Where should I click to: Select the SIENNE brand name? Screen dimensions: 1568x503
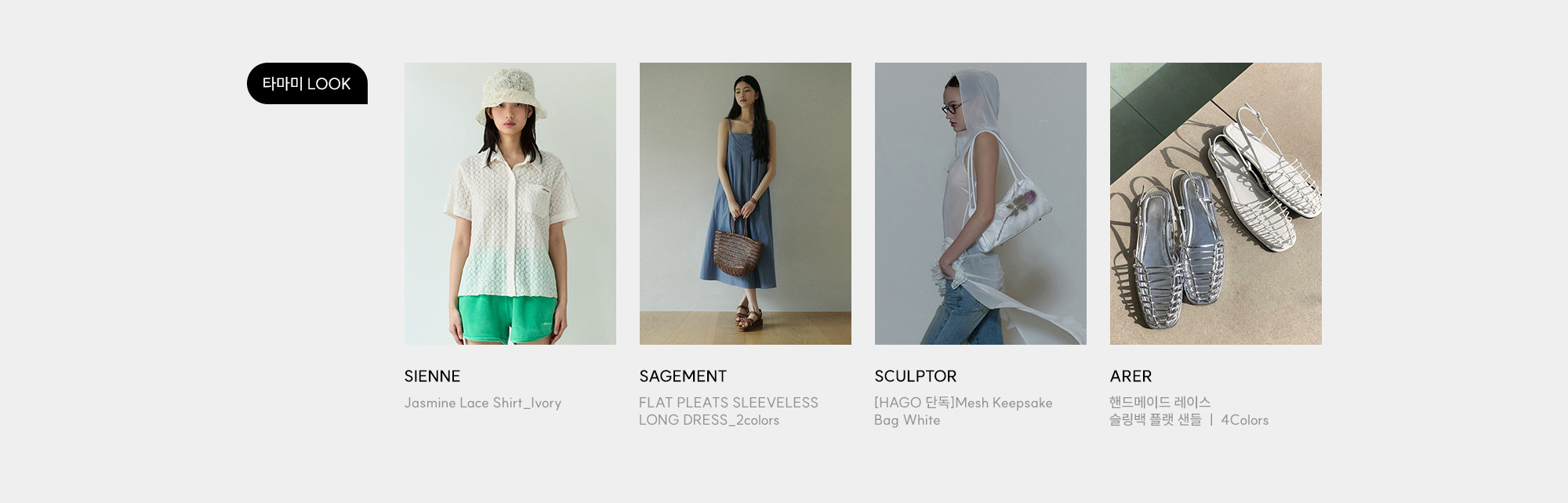[x=432, y=376]
